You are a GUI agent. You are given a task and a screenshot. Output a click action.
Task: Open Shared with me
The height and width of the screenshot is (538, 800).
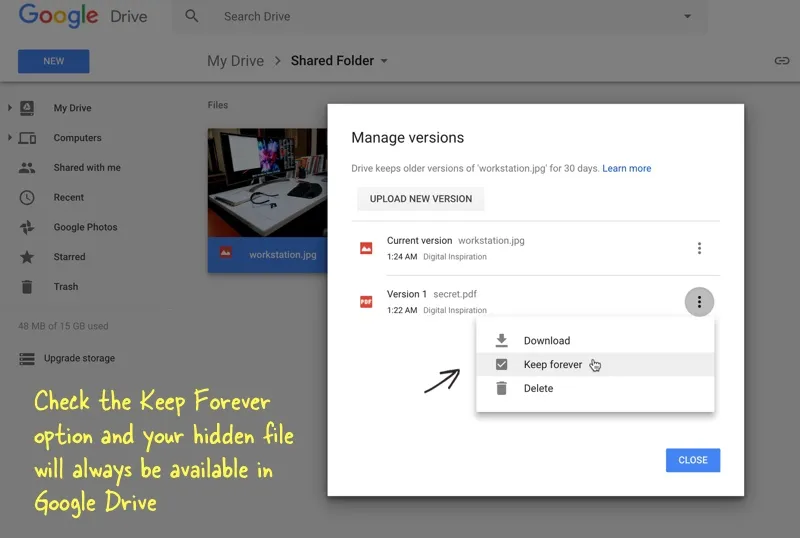tap(87, 167)
